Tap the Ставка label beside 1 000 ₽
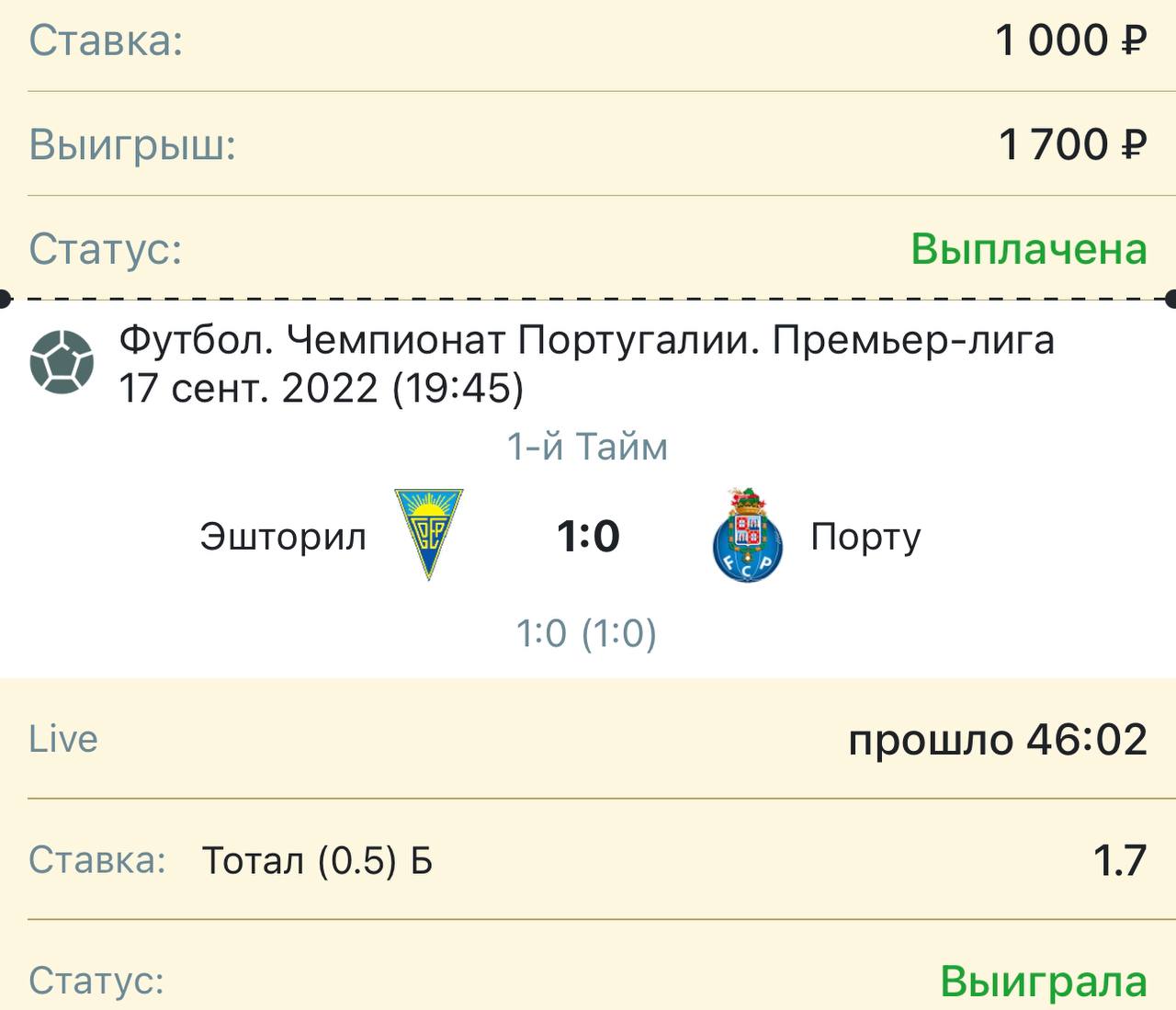The image size is (1176, 1010). tap(106, 41)
